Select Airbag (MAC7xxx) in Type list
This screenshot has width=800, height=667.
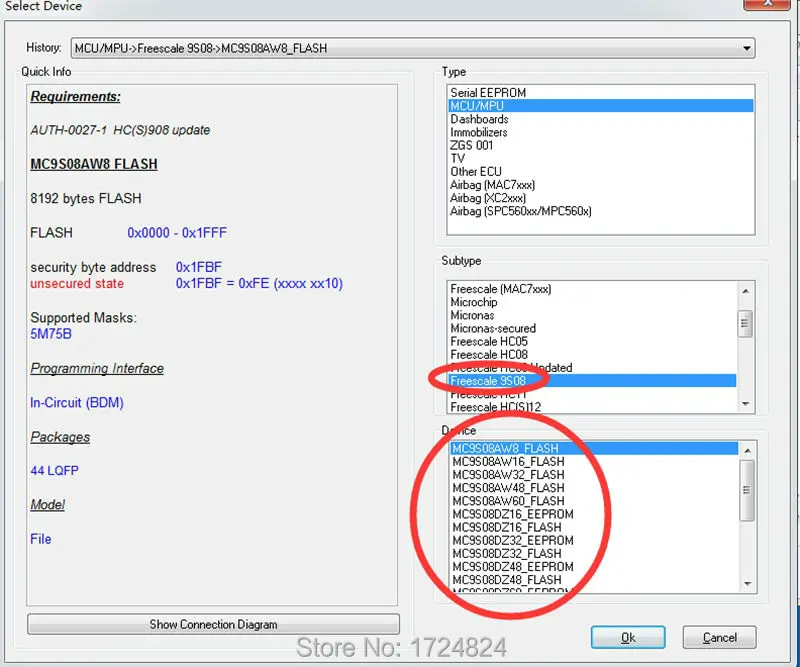click(601, 185)
